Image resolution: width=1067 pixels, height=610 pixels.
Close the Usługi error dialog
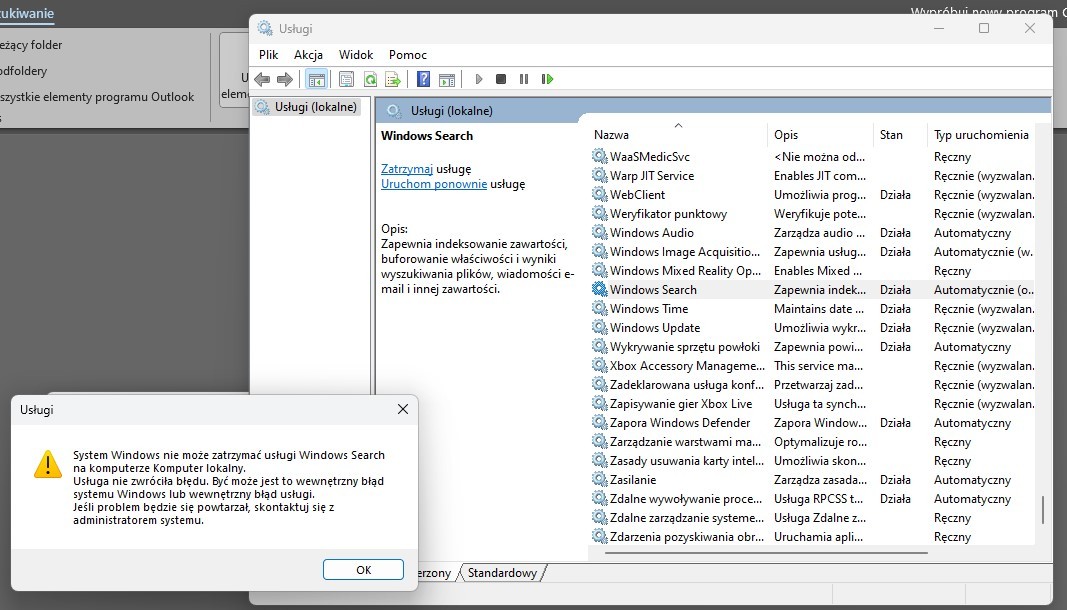pyautogui.click(x=403, y=409)
